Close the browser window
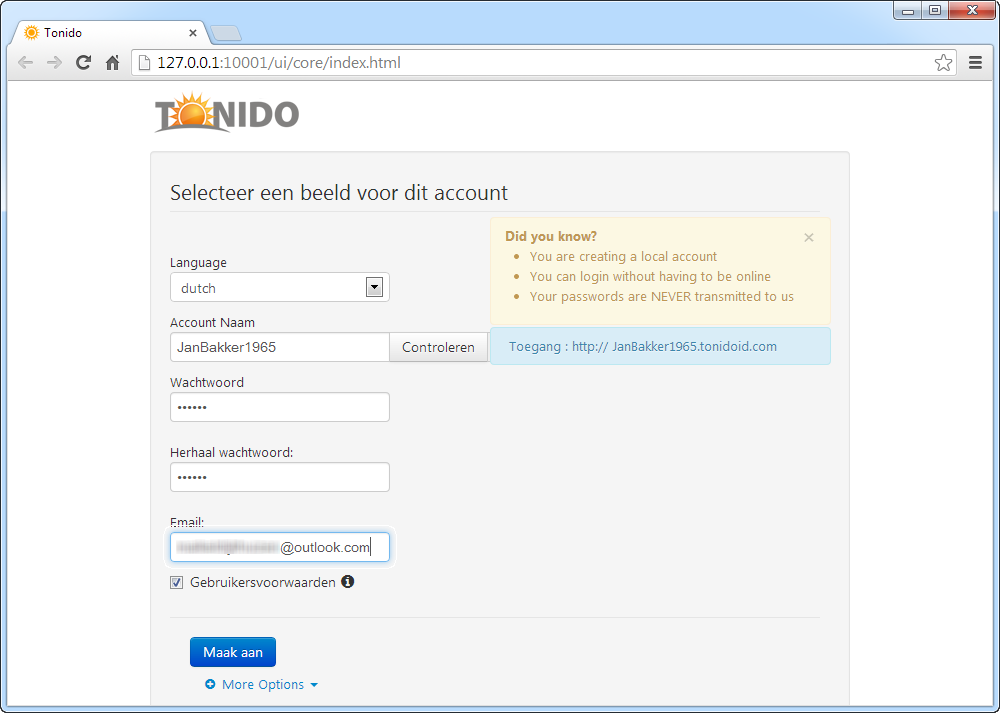Viewport: 1000px width, 713px height. 972,10
